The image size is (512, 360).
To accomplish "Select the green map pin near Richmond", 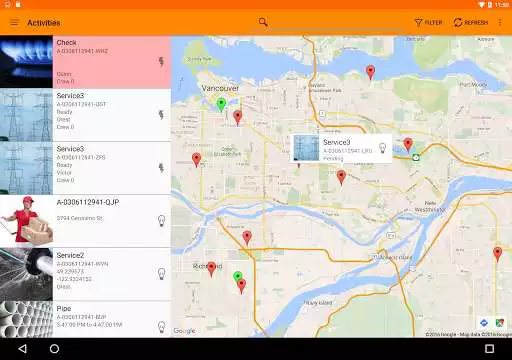I will [237, 276].
